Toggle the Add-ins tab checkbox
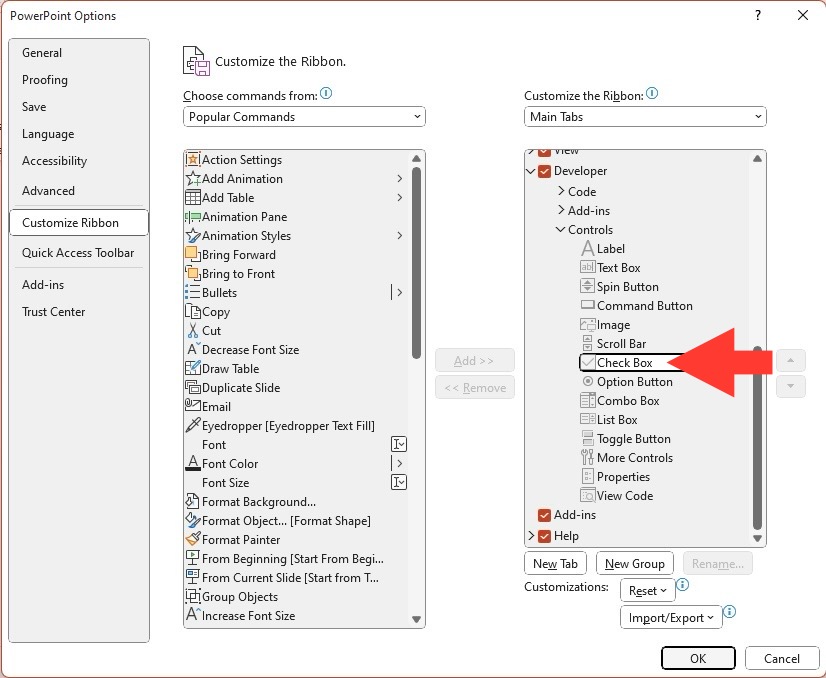Image resolution: width=826 pixels, height=678 pixels. coord(544,515)
